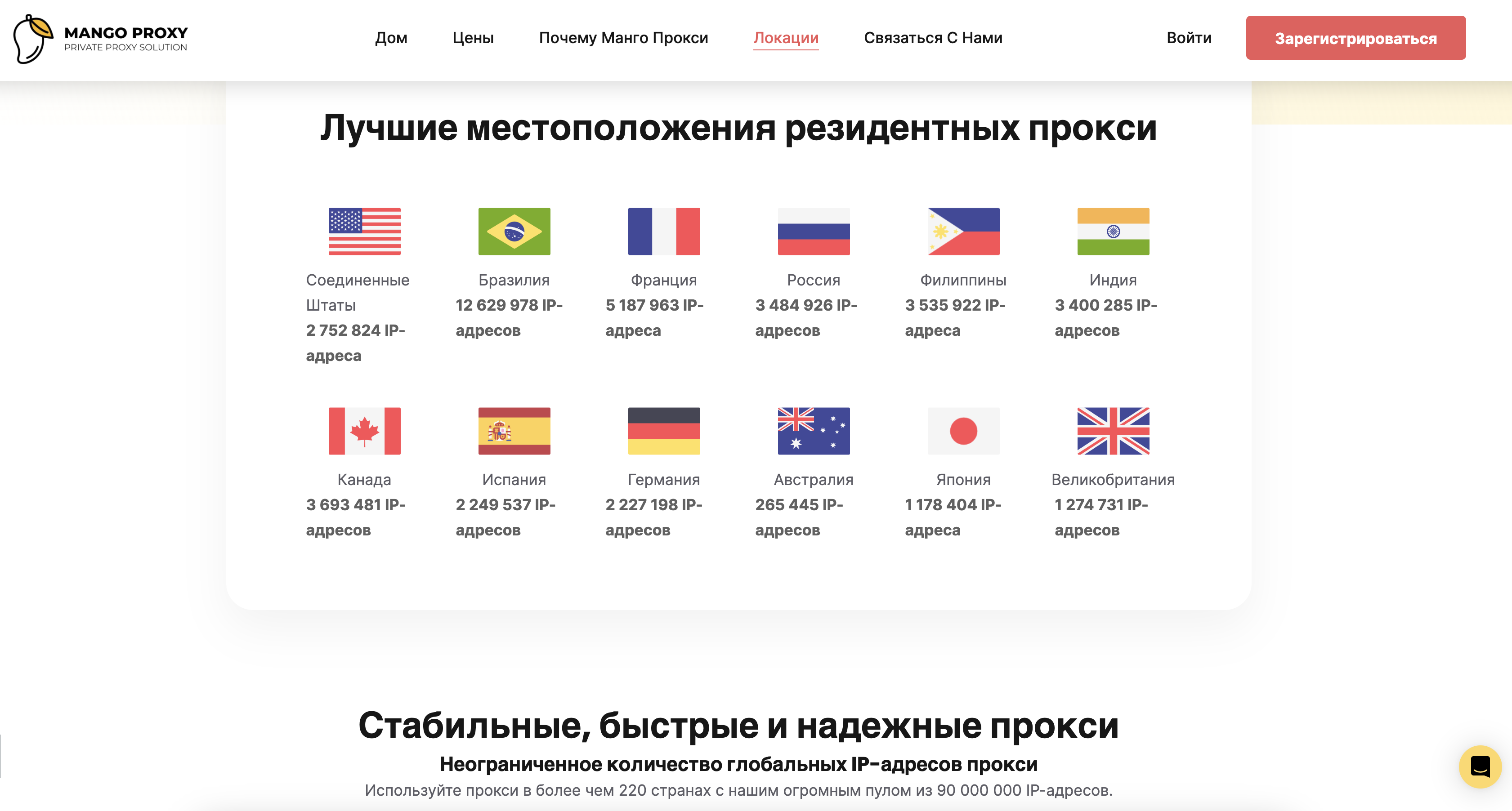Screen dimensions: 1512x811
Task: Open the Дом menu item
Action: point(391,38)
